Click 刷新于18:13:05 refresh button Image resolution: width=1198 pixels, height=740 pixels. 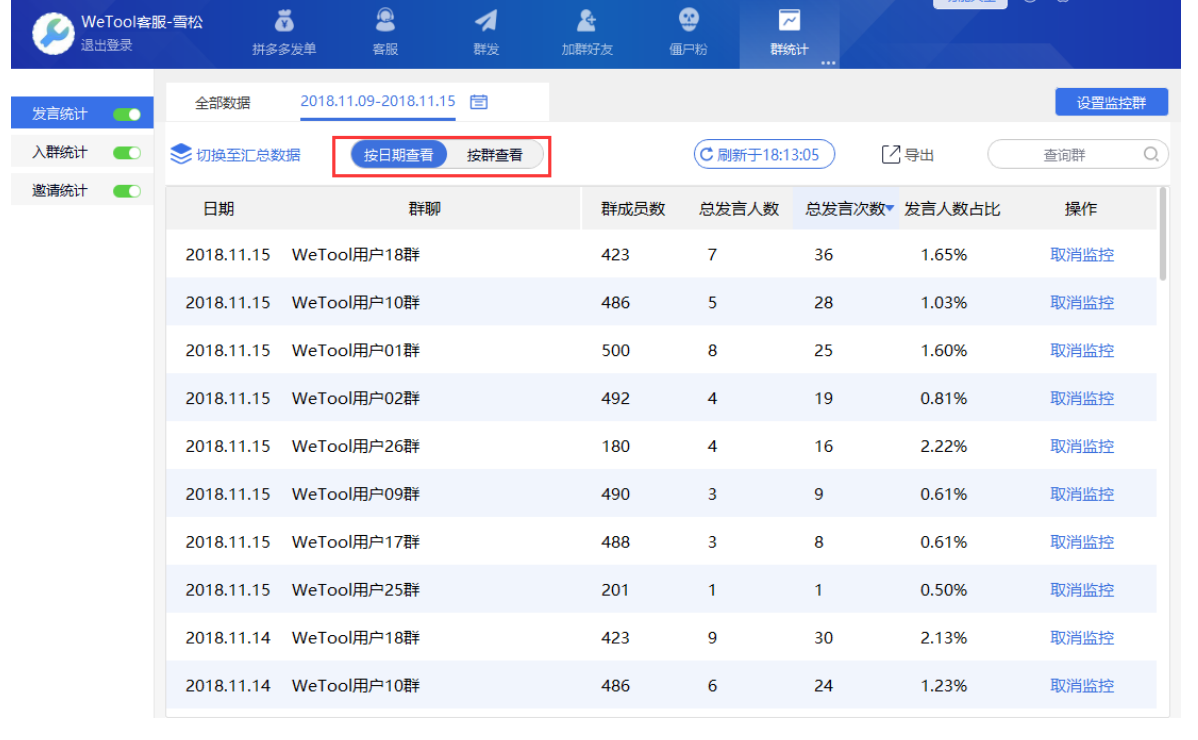(764, 154)
